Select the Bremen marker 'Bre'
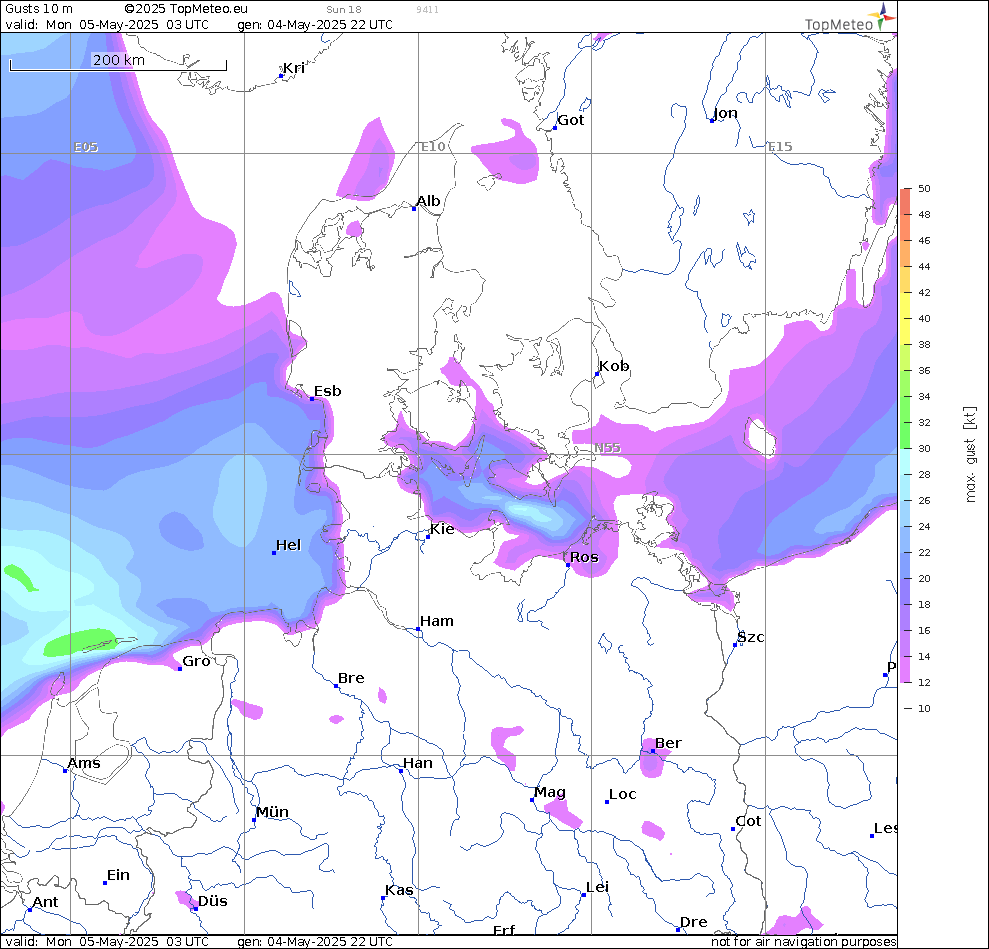The height and width of the screenshot is (949, 989). [x=336, y=685]
